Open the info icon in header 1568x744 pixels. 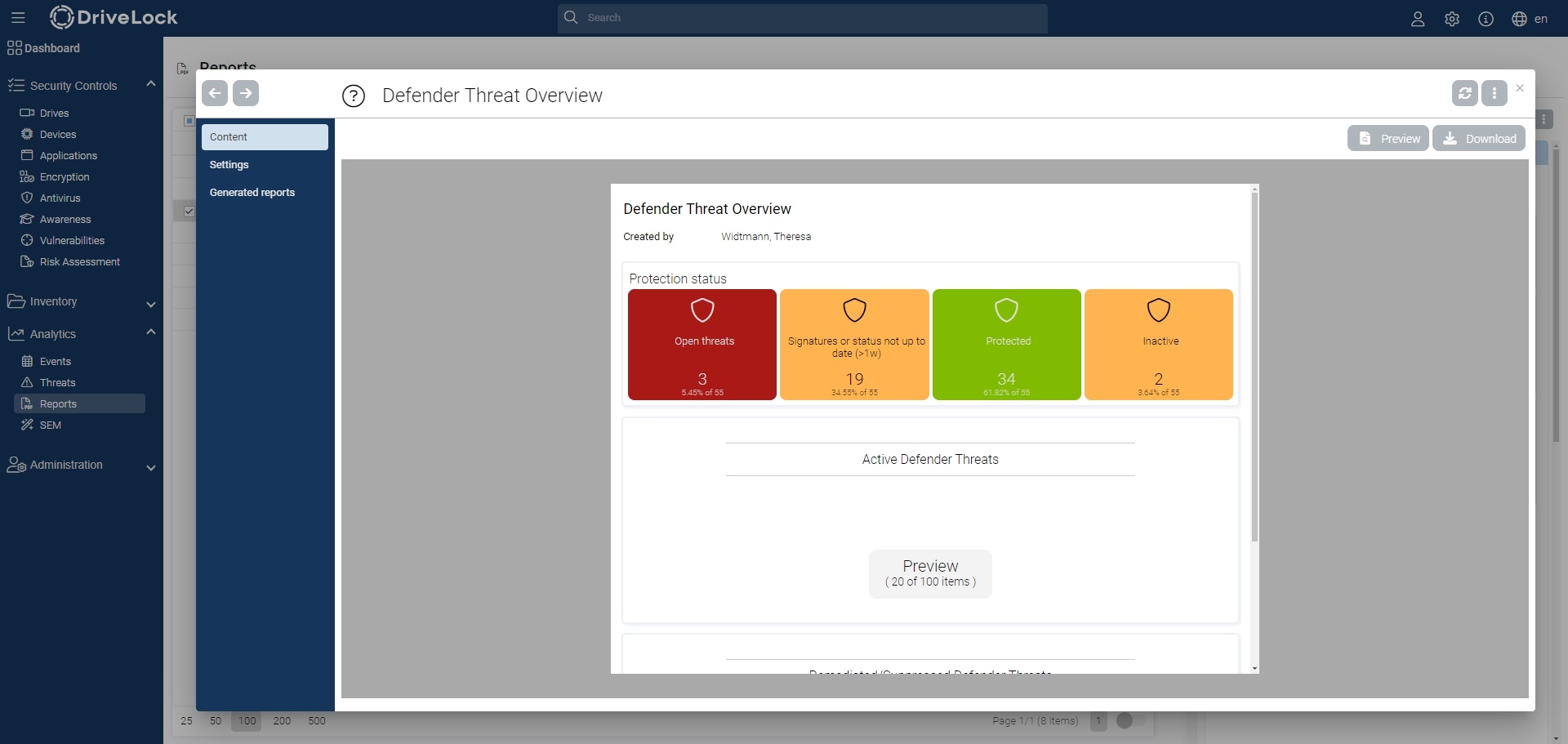click(x=1486, y=19)
